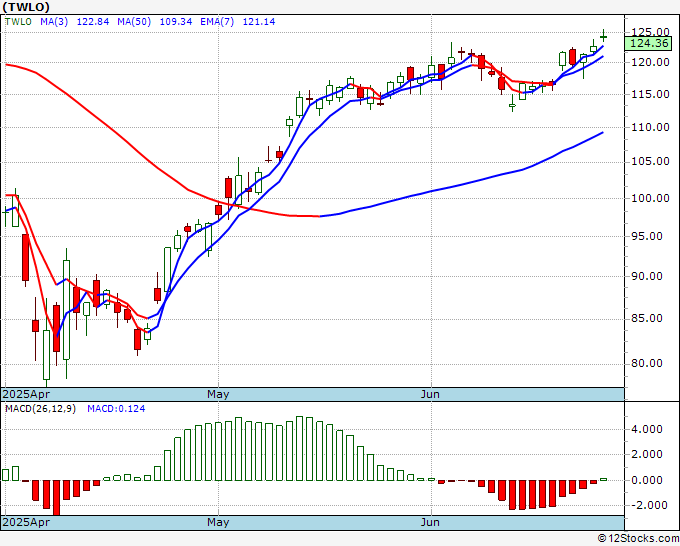Click the MA(3) value 122.84
Screen dimensions: 680x546
pos(93,22)
